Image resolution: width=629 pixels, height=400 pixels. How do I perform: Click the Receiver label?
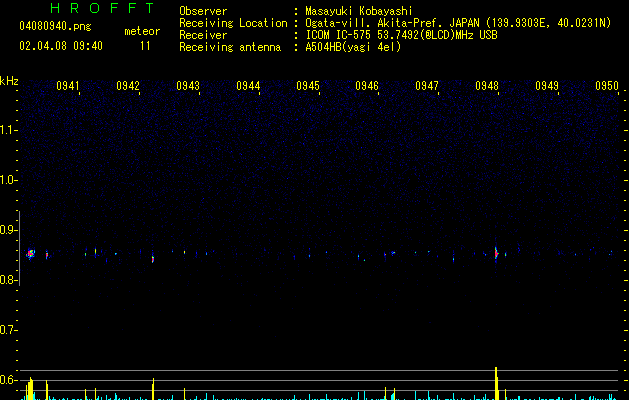click(x=203, y=35)
